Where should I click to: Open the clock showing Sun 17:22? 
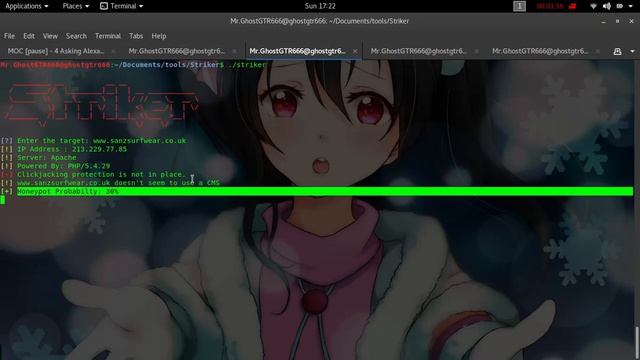coord(320,6)
